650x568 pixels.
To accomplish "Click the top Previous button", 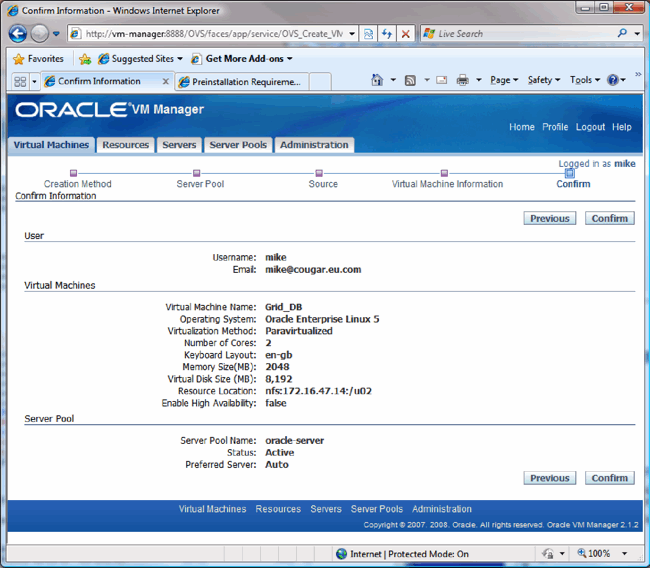I will pyautogui.click(x=550, y=218).
